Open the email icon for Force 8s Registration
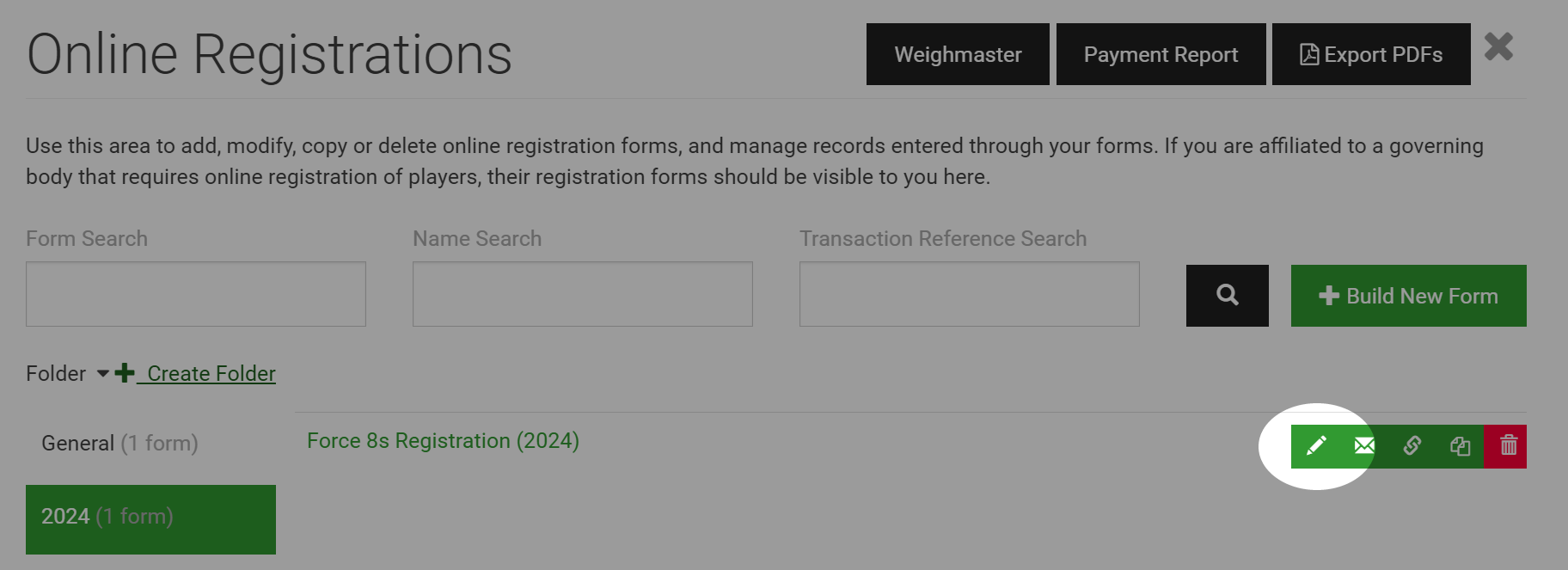 click(1363, 446)
